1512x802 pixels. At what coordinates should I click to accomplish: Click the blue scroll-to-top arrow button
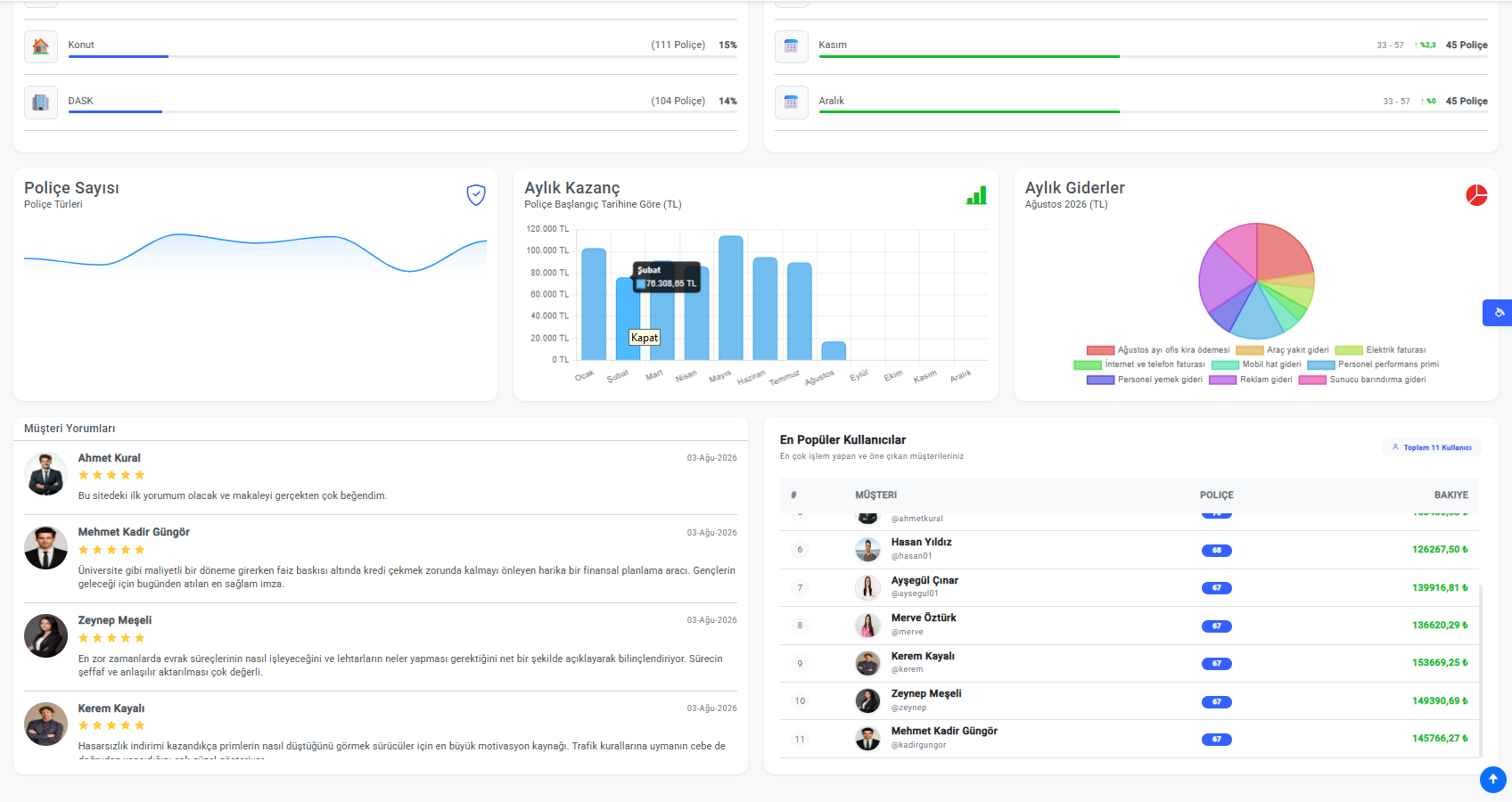pyautogui.click(x=1492, y=779)
